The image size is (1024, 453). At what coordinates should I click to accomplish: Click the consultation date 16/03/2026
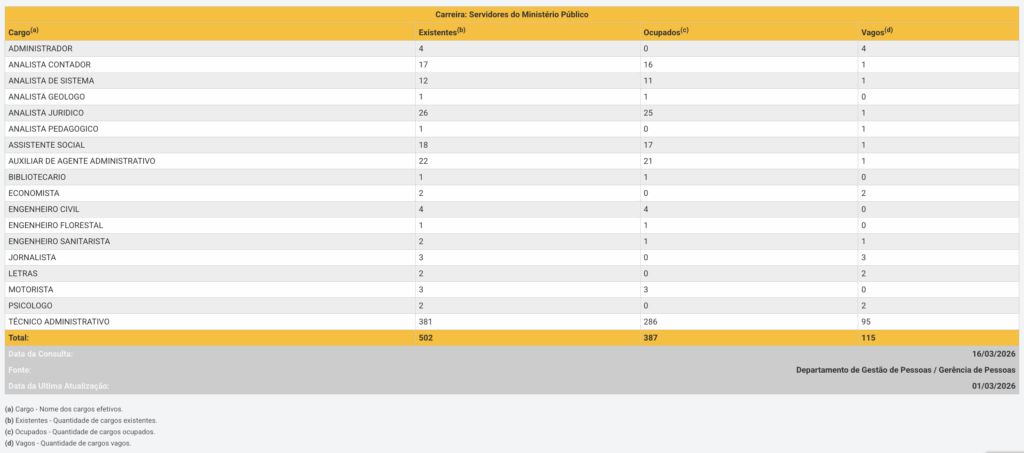coord(993,354)
